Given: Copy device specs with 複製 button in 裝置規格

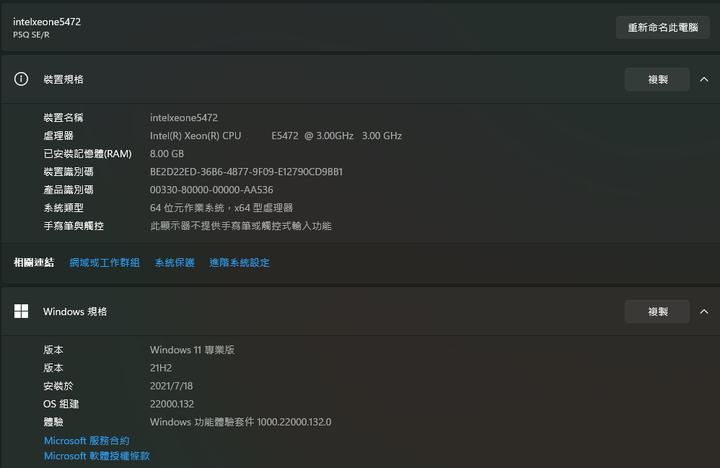Looking at the screenshot, I should coord(657,79).
